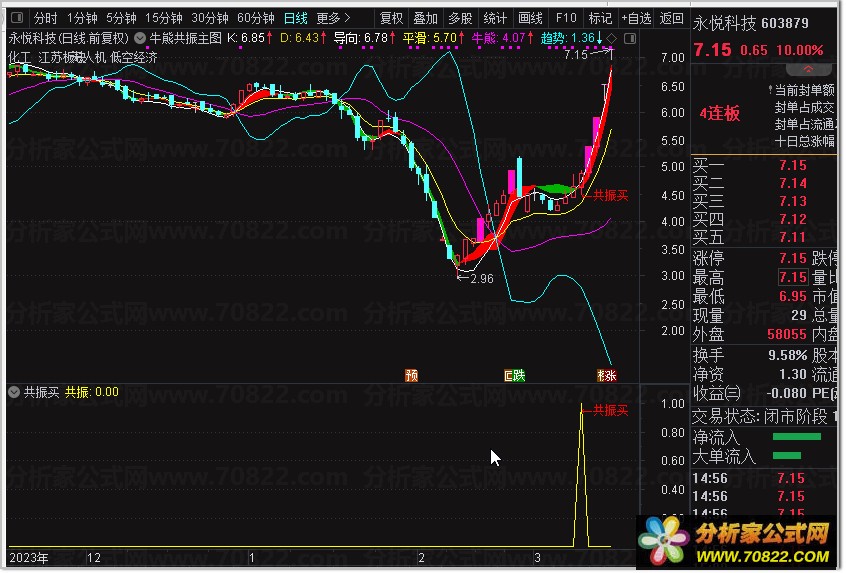Click the 10.00% change percentage
Image resolution: width=846 pixels, height=573 pixels.
pyautogui.click(x=800, y=51)
